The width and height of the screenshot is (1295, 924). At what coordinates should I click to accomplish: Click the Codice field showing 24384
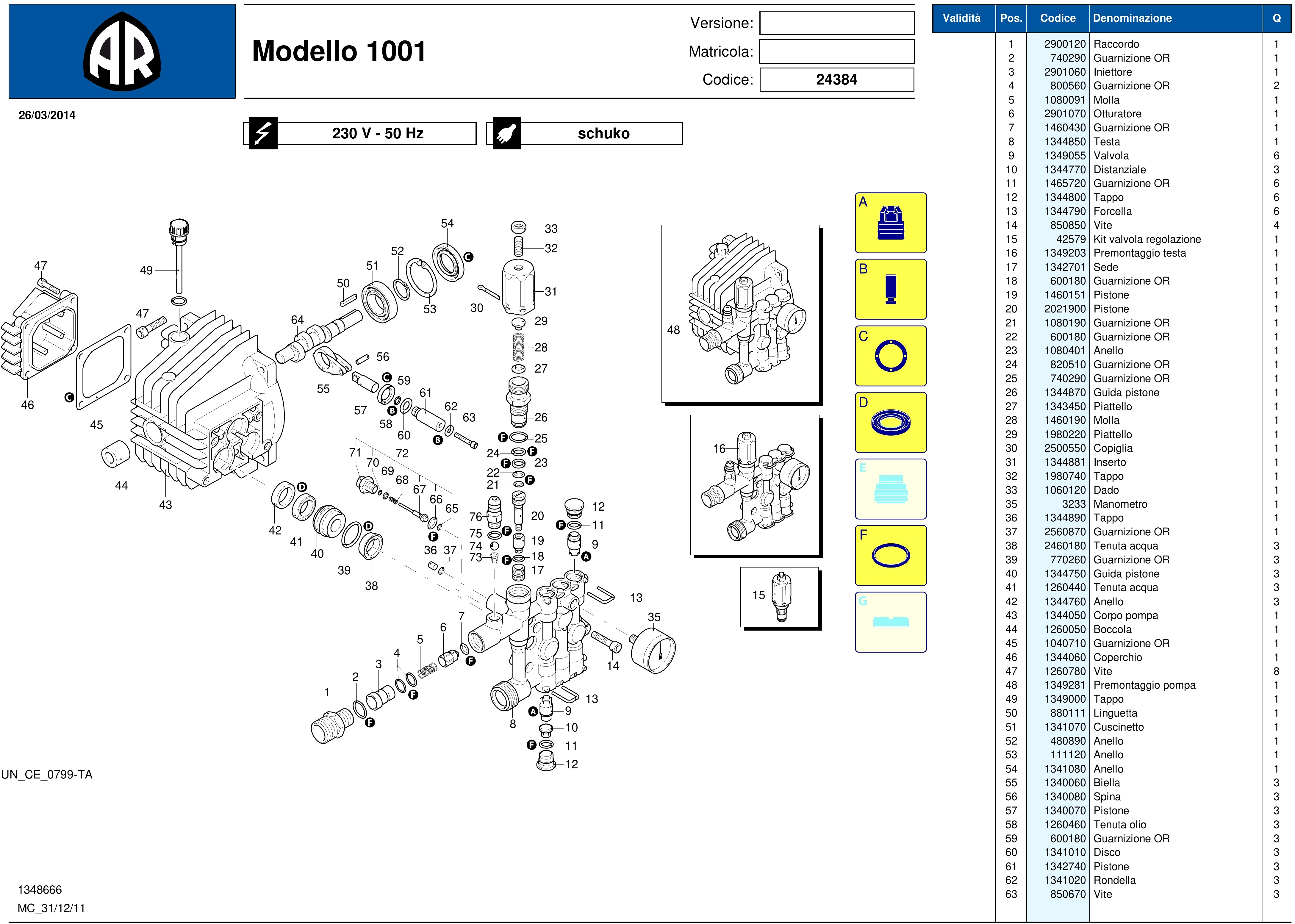836,80
